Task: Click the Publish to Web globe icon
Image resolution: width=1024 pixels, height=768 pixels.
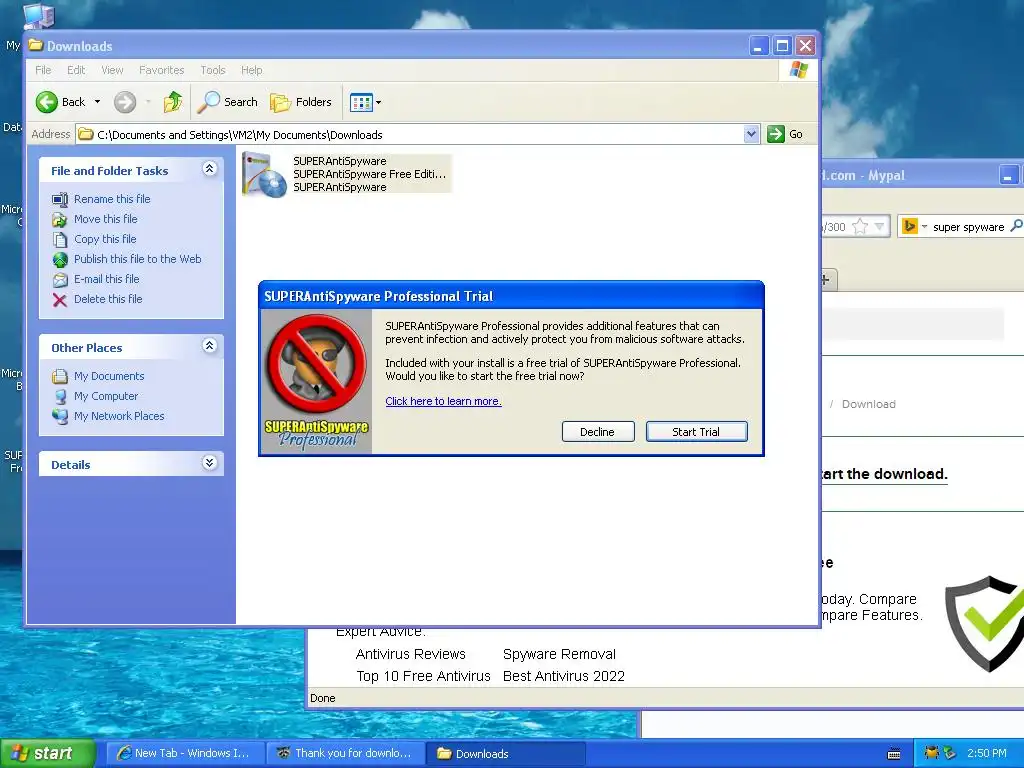Action: click(60, 260)
